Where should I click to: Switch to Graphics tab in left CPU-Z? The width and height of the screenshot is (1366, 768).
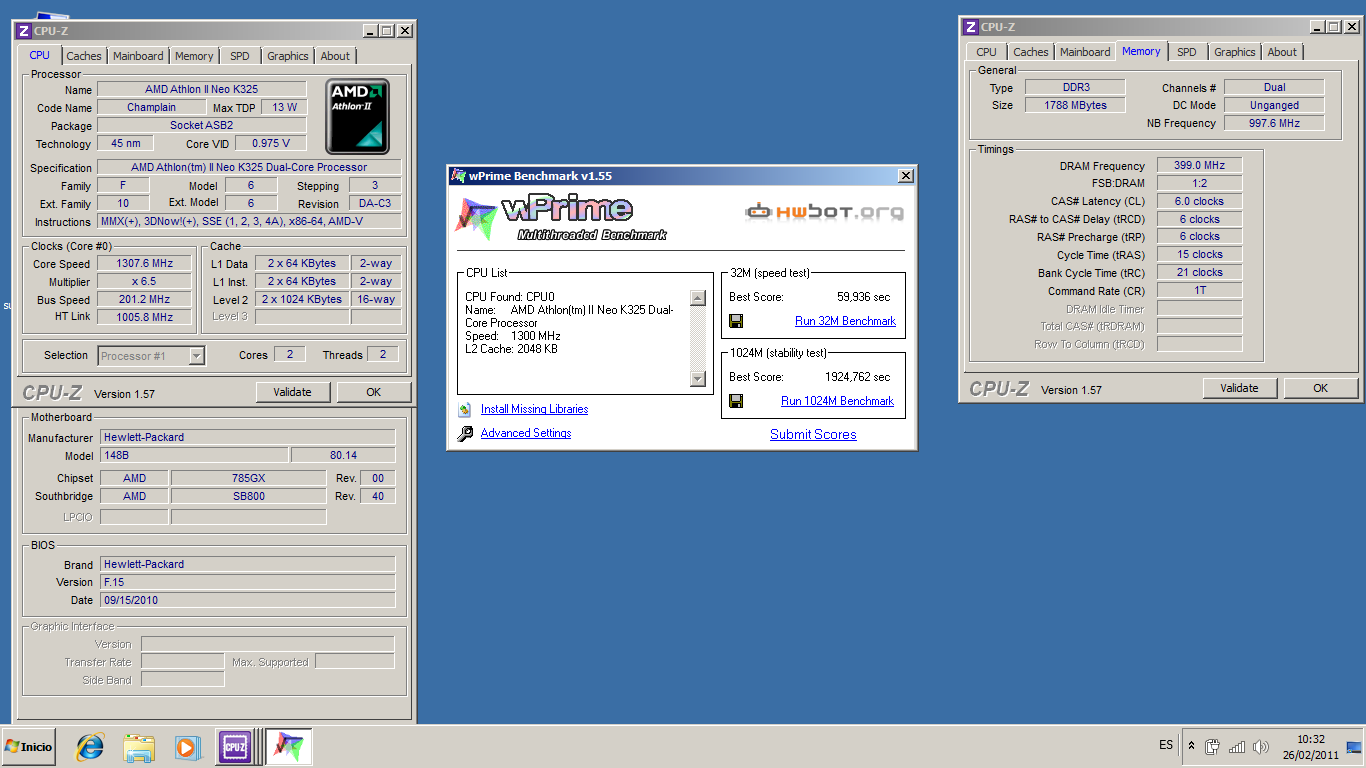point(288,56)
